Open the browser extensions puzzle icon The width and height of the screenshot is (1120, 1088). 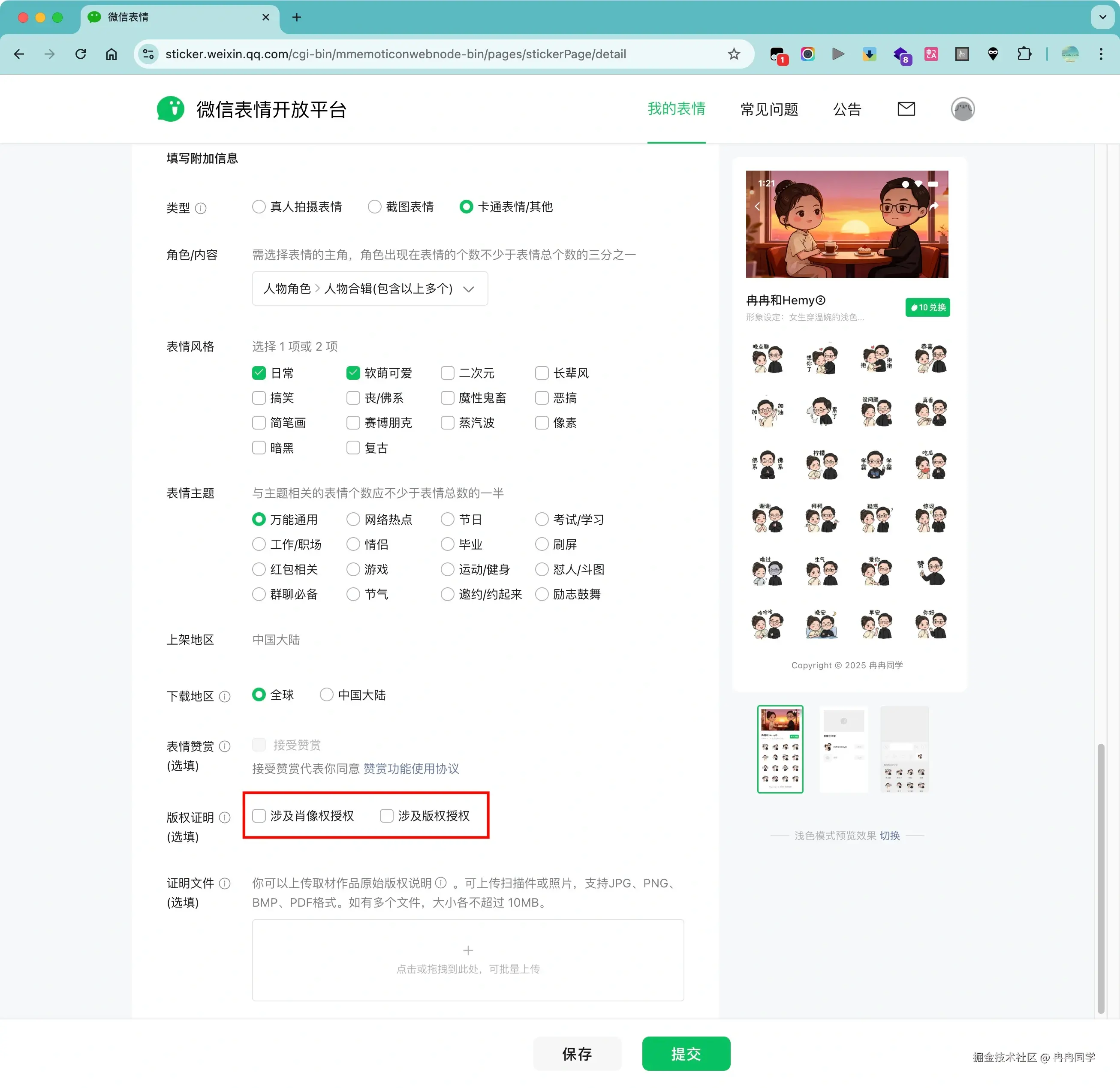coord(1024,54)
